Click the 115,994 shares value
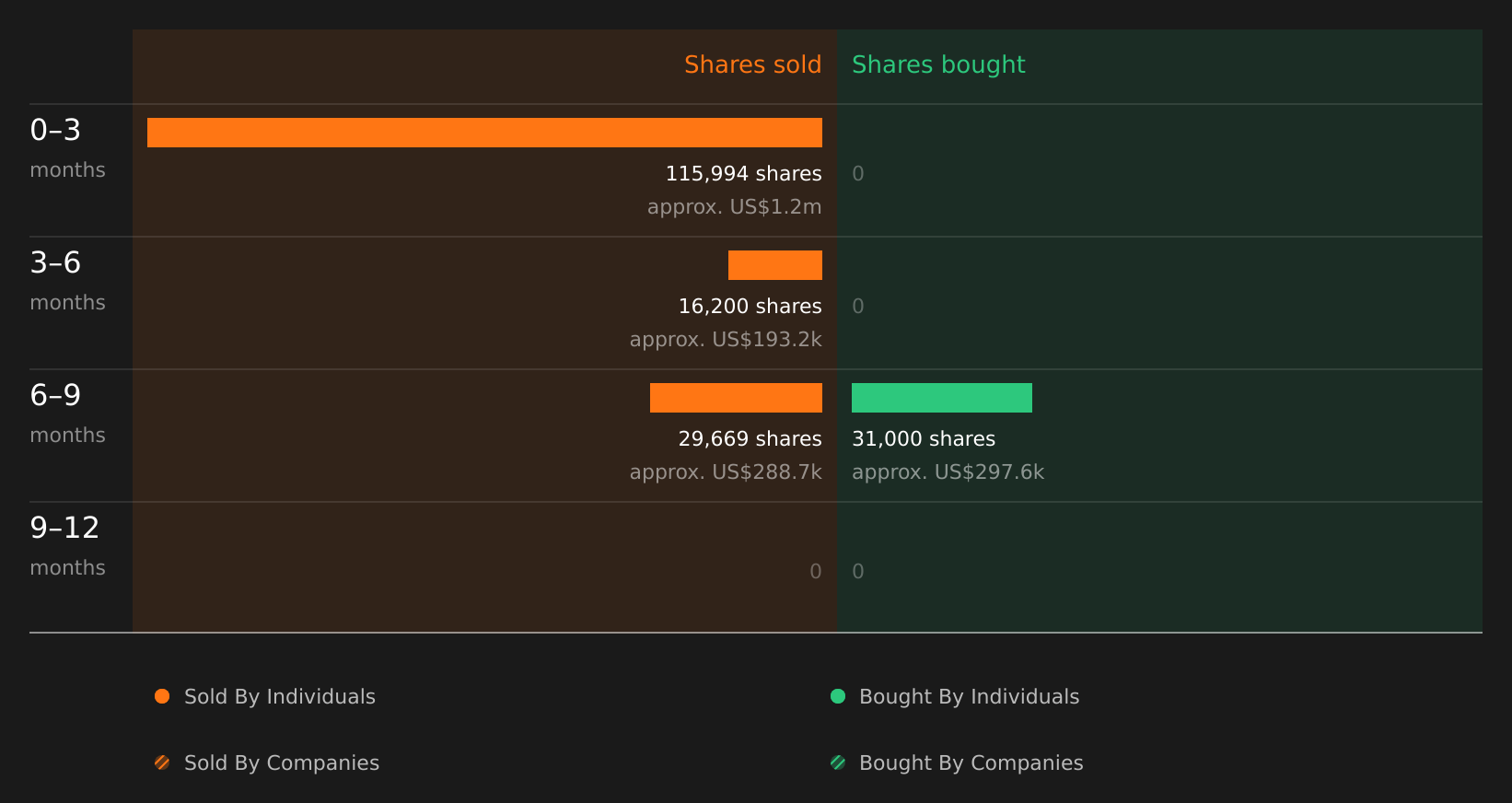This screenshot has height=803, width=1512. coord(743,173)
